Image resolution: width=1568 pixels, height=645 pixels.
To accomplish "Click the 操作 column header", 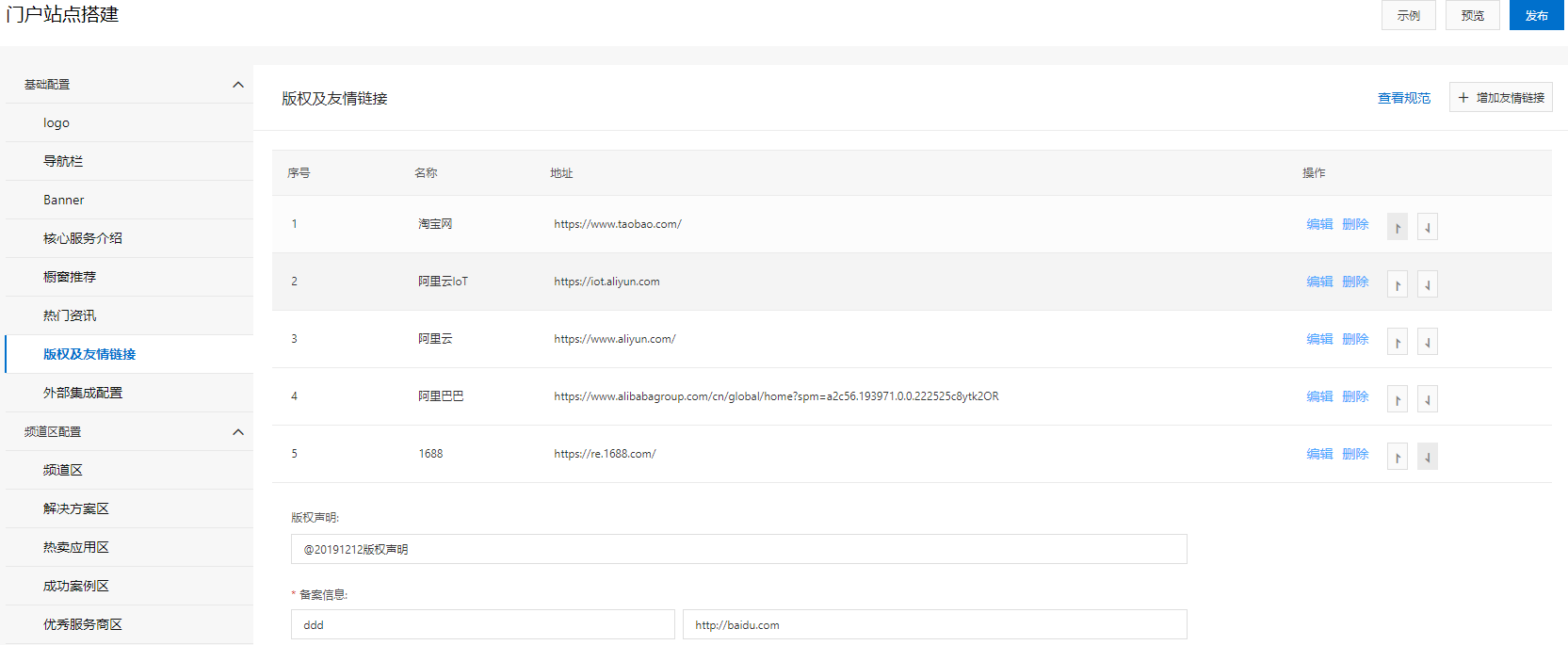I will [x=1314, y=173].
